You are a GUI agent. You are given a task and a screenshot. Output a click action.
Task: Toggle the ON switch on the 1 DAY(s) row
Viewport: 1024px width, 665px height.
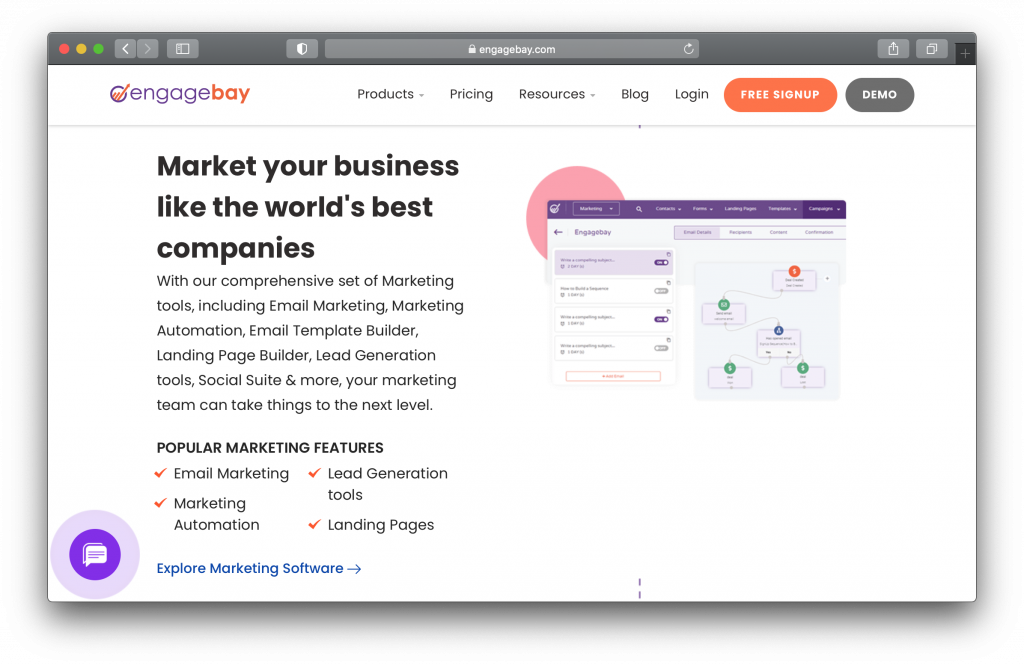(662, 319)
